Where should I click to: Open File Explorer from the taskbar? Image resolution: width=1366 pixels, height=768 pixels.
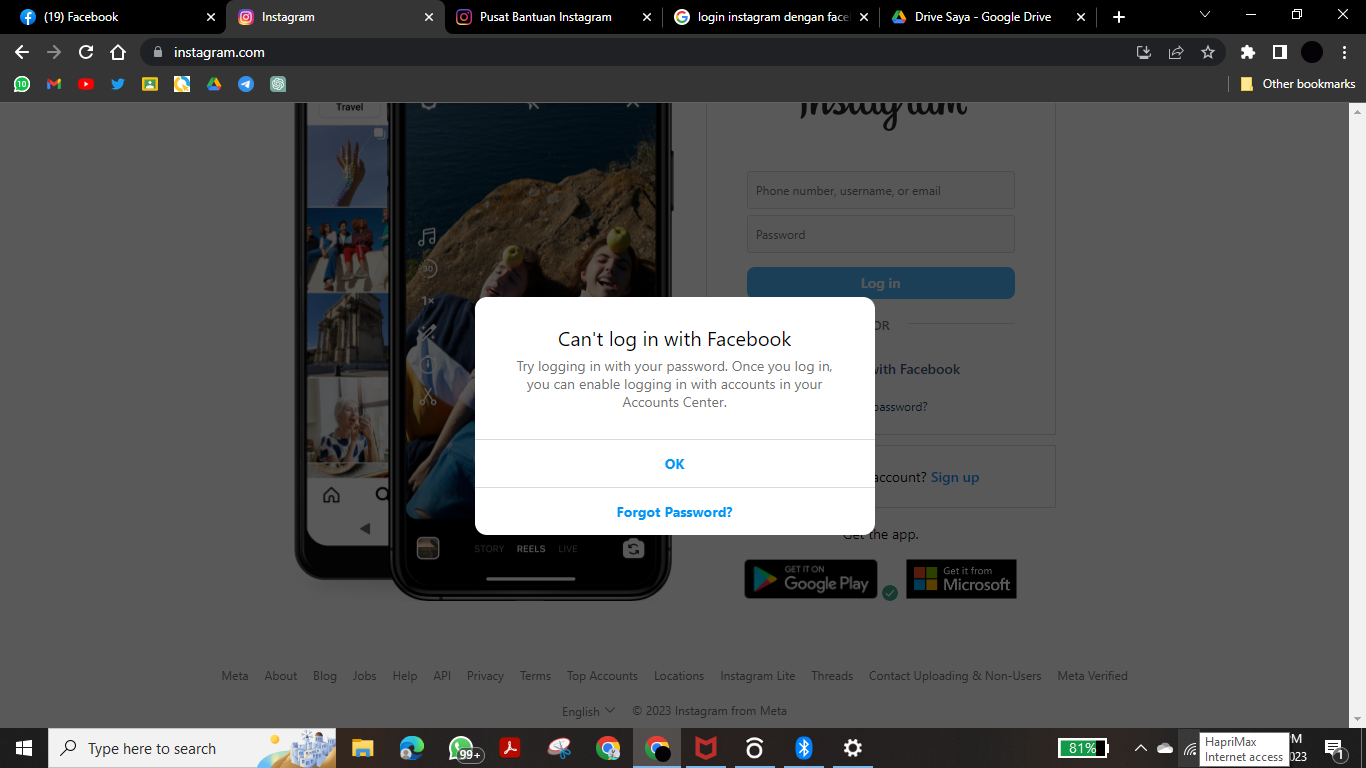click(x=362, y=748)
